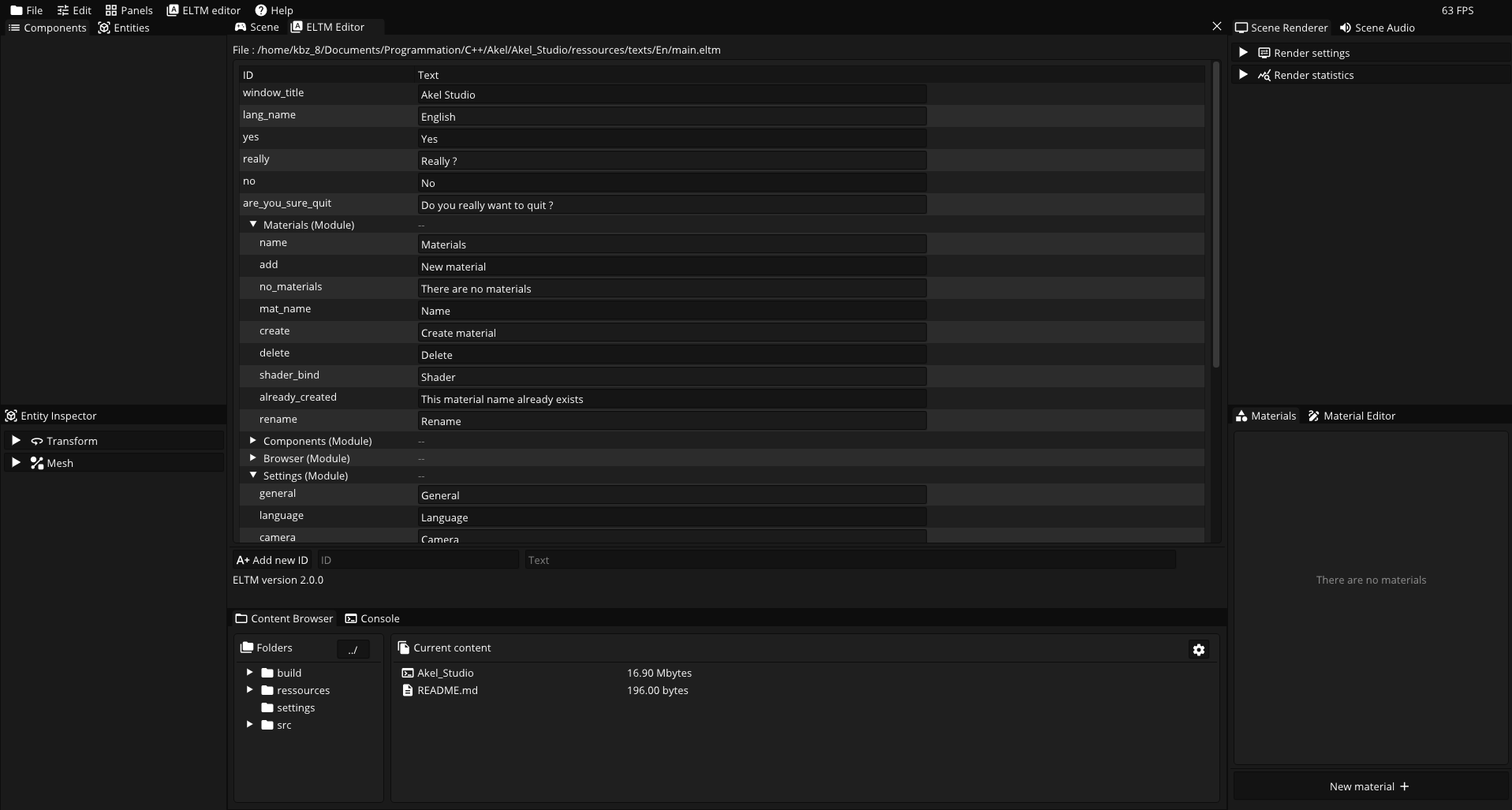Collapse the Materials (Module) section
The image size is (1512, 810).
click(253, 225)
